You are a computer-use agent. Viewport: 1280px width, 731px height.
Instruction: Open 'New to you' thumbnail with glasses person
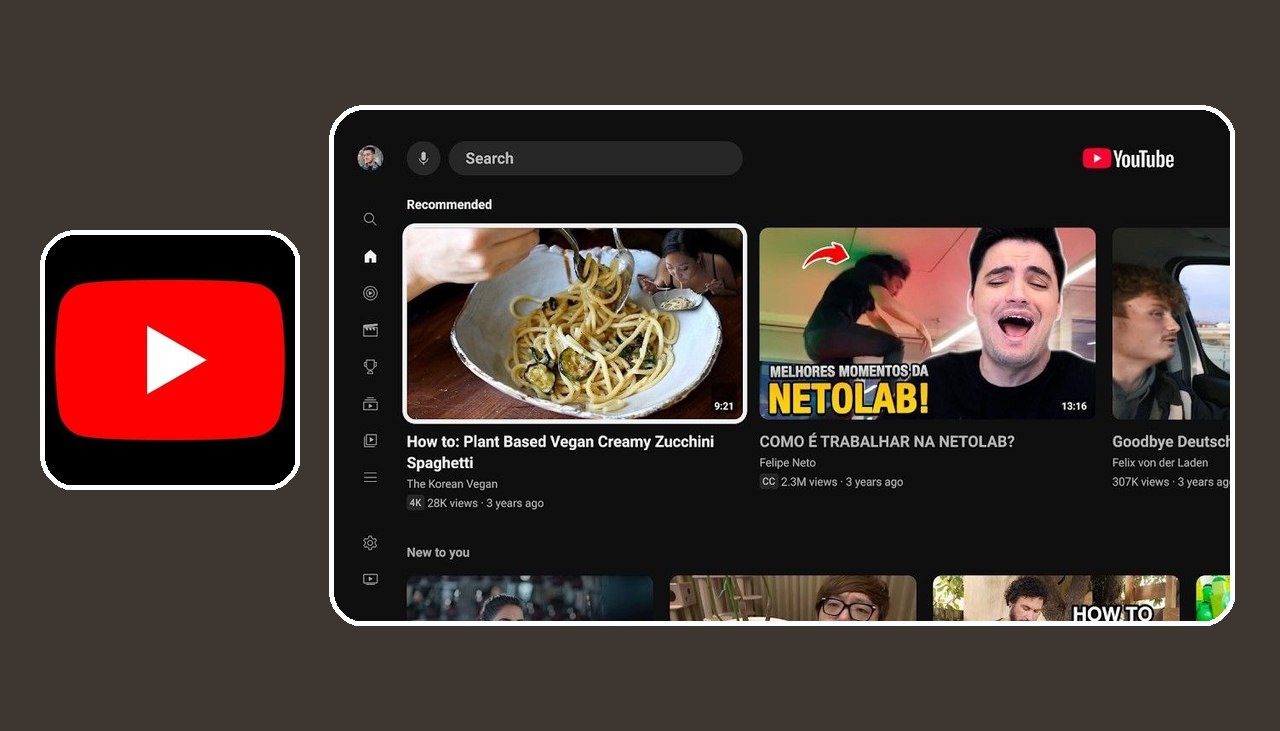point(793,598)
